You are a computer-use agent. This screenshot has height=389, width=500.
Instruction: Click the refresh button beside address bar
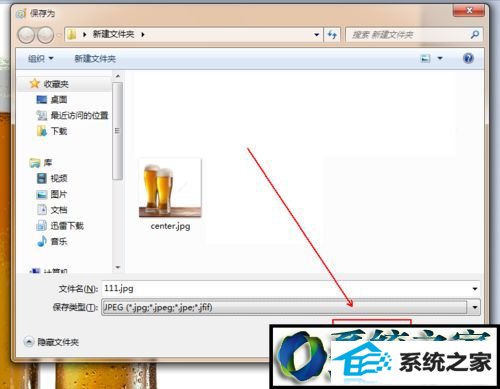[x=332, y=34]
